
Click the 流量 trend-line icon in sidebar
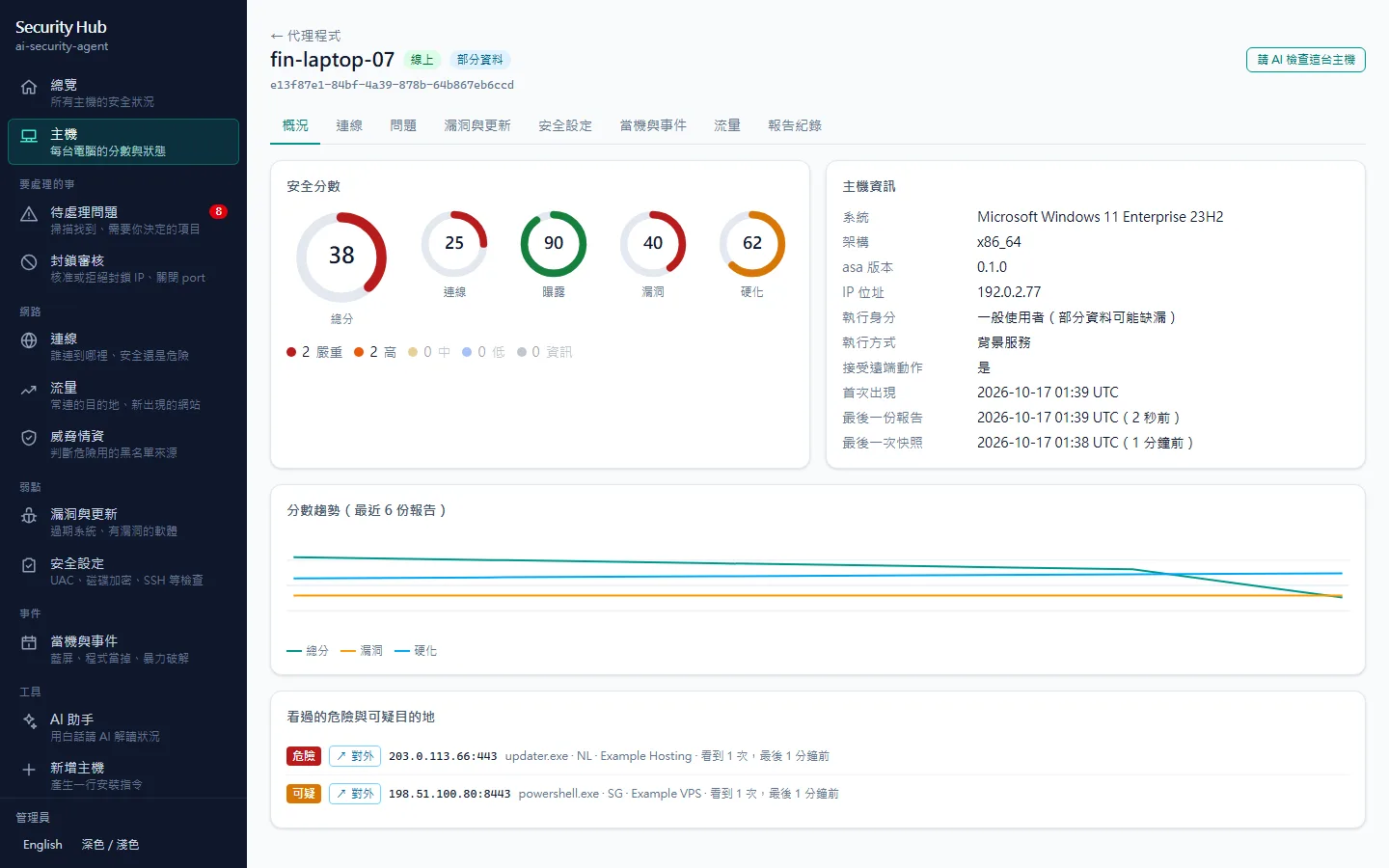(x=29, y=390)
